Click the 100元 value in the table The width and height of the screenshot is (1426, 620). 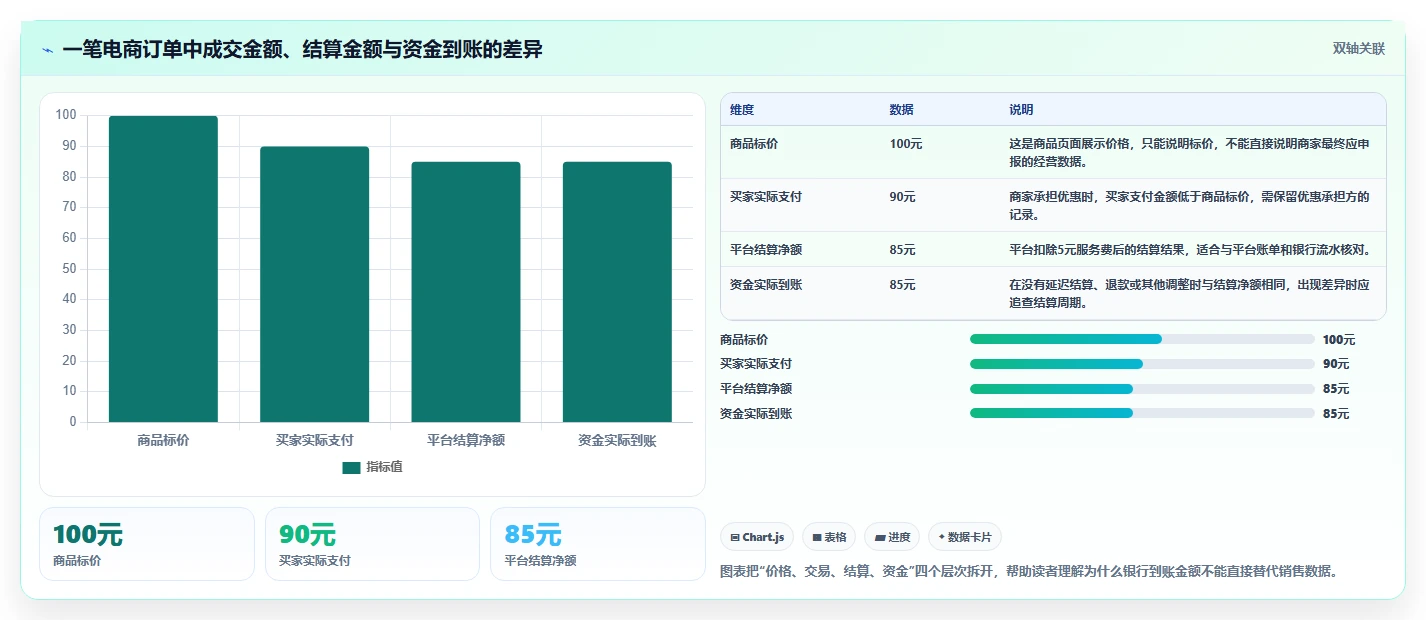click(906, 144)
